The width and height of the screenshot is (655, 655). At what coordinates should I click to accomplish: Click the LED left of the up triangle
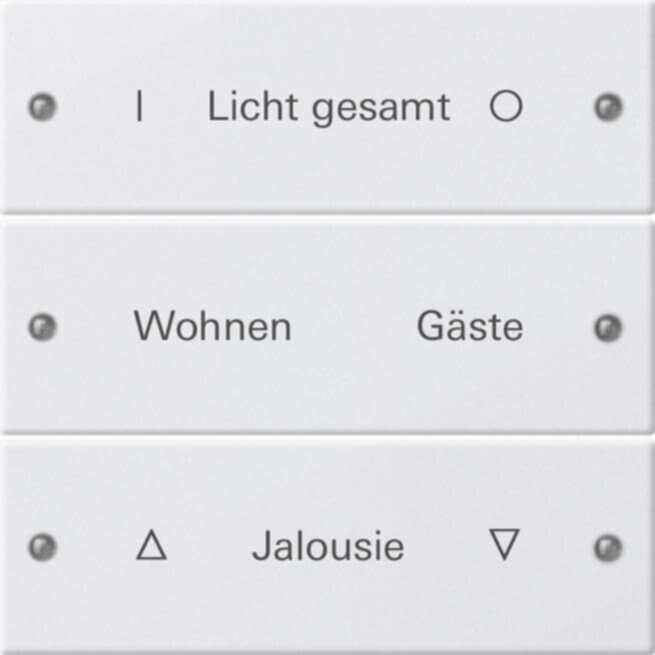click(43, 547)
